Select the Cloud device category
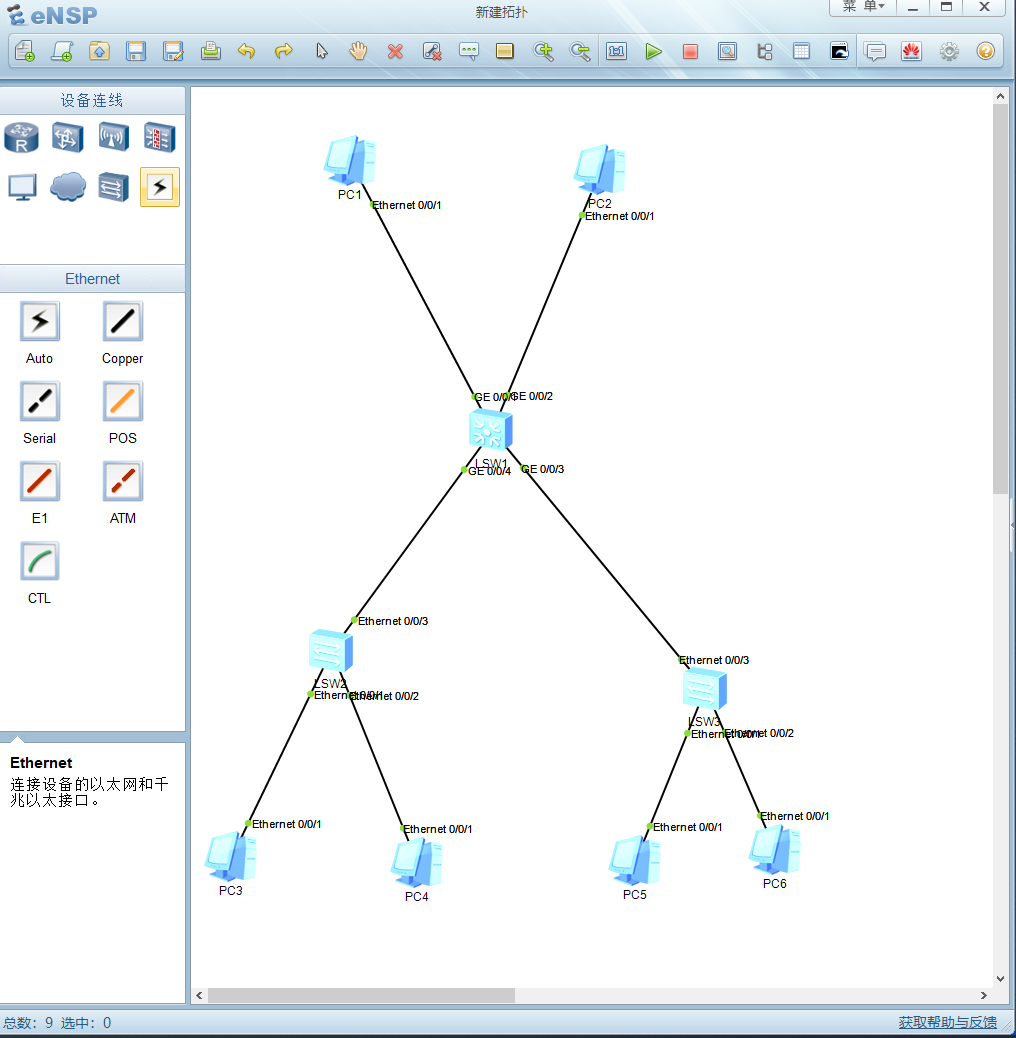Image resolution: width=1016 pixels, height=1038 pixels. (68, 187)
